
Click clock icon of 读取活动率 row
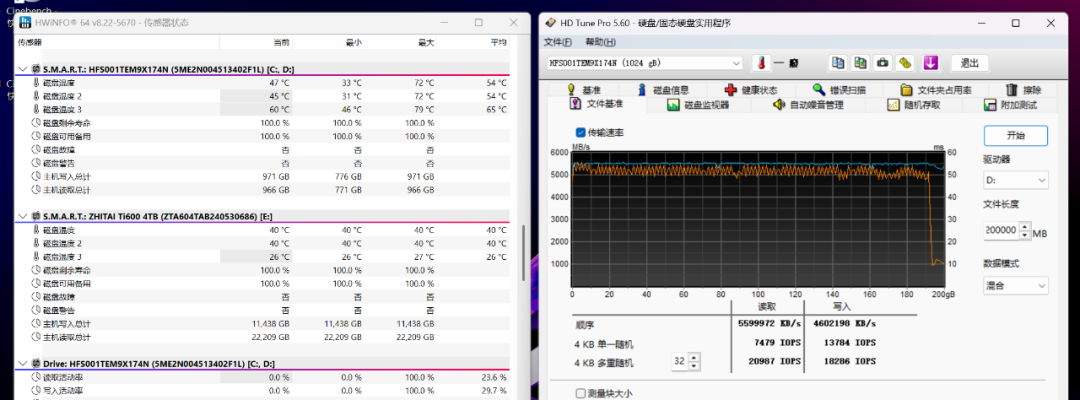(37, 377)
